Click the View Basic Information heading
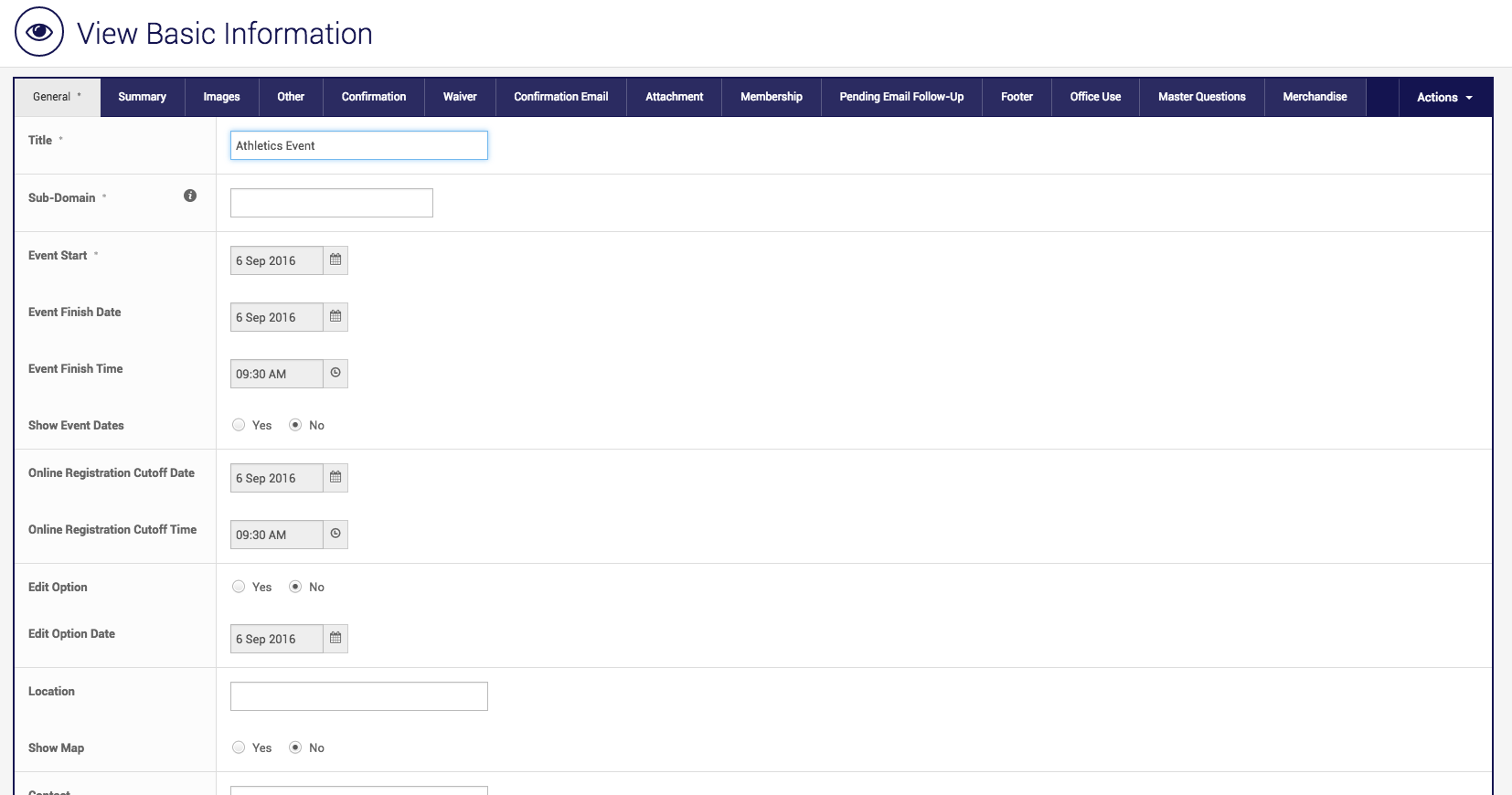This screenshot has width=1512, height=795. coord(225,34)
